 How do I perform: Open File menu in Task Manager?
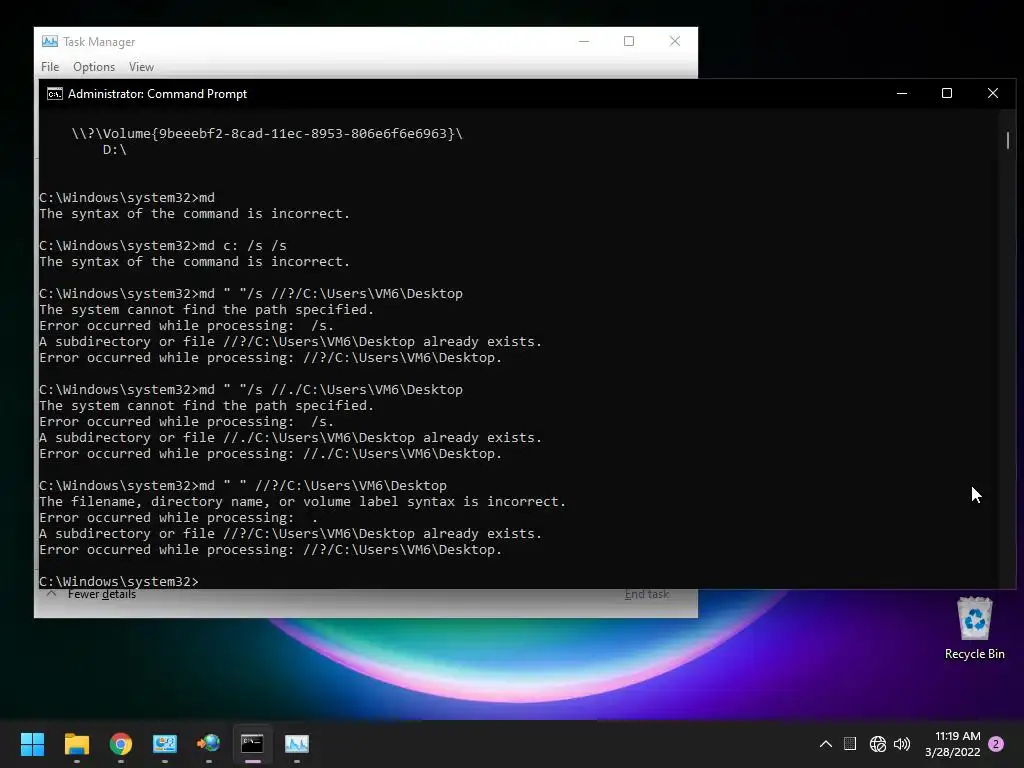[50, 67]
